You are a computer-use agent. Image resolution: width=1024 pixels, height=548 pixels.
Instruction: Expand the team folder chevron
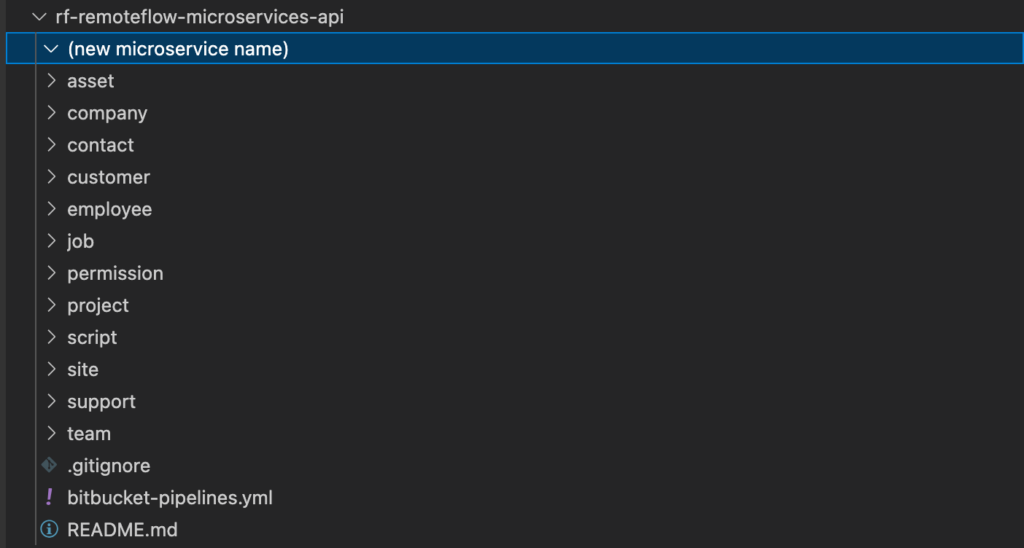51,433
